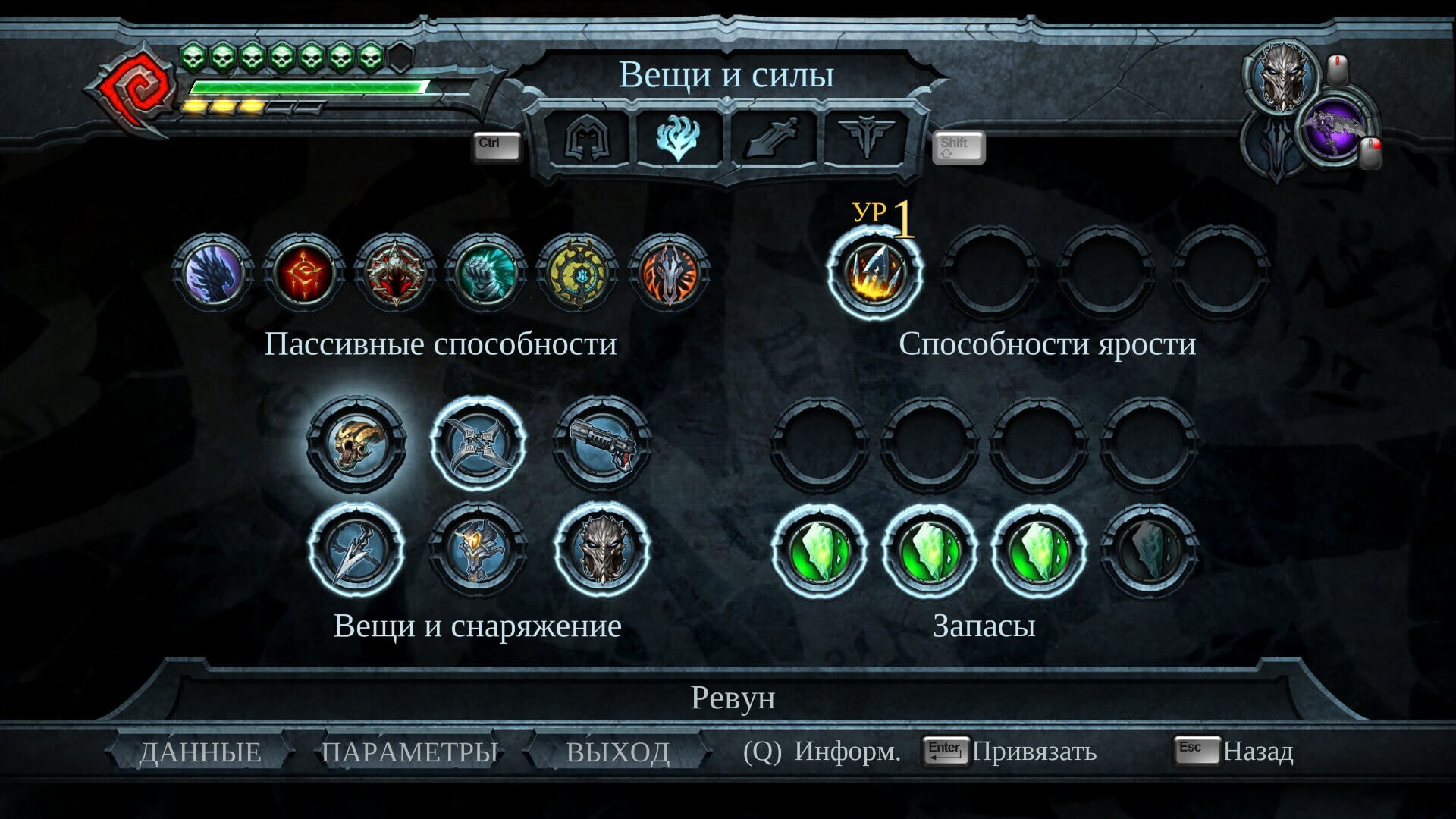Screen dimensions: 1456x819
Task: Click the ВЫХОД button
Action: click(x=618, y=752)
